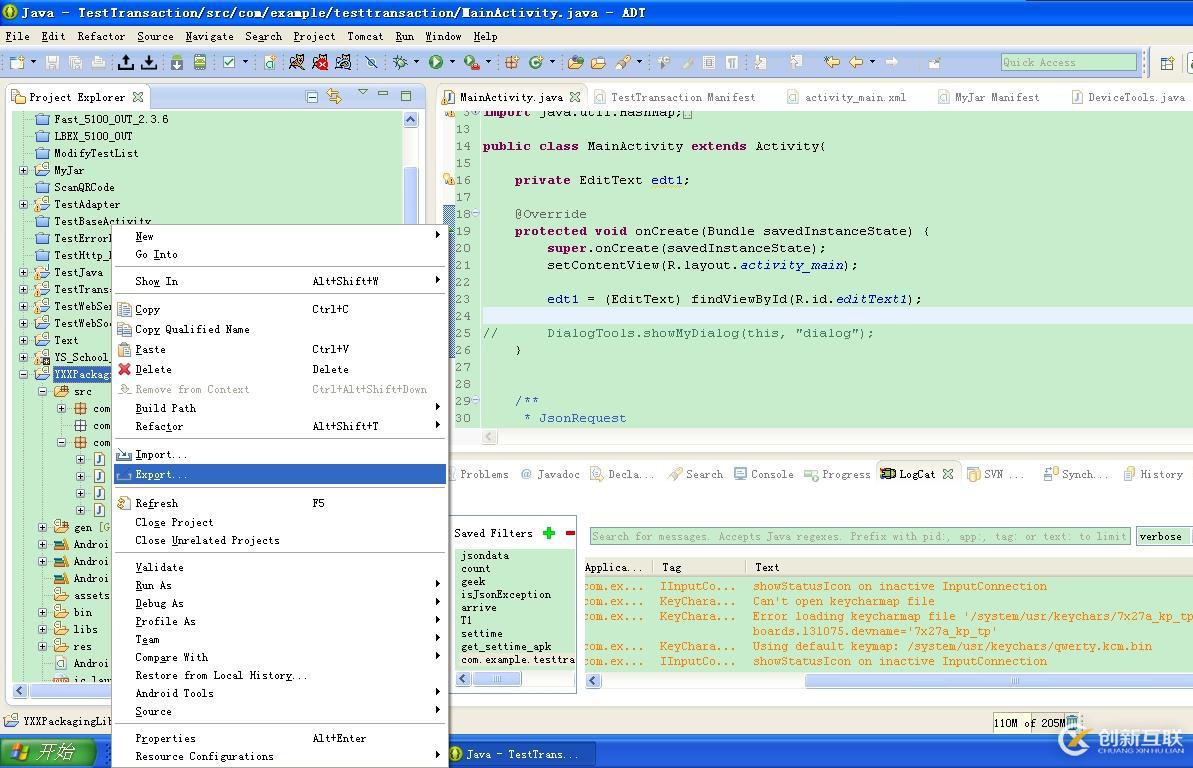Click the LogCat search messages field
The height and width of the screenshot is (768, 1193).
[858, 537]
